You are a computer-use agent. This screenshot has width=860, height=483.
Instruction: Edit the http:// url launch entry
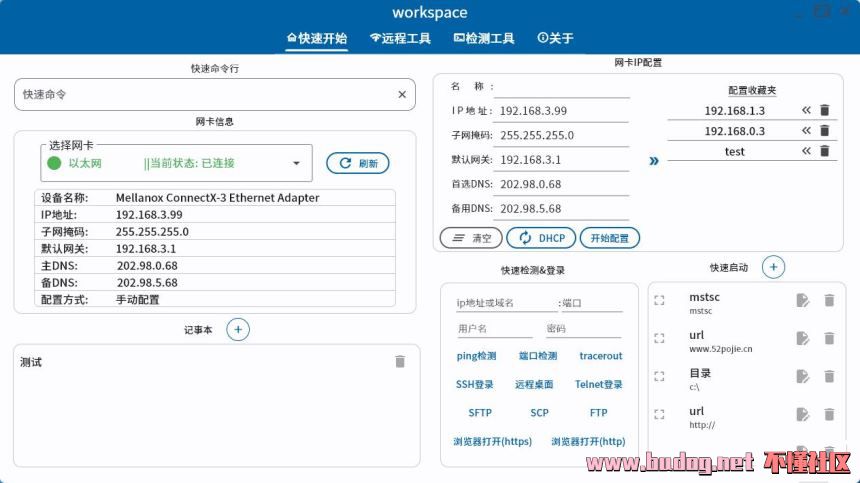coord(802,414)
